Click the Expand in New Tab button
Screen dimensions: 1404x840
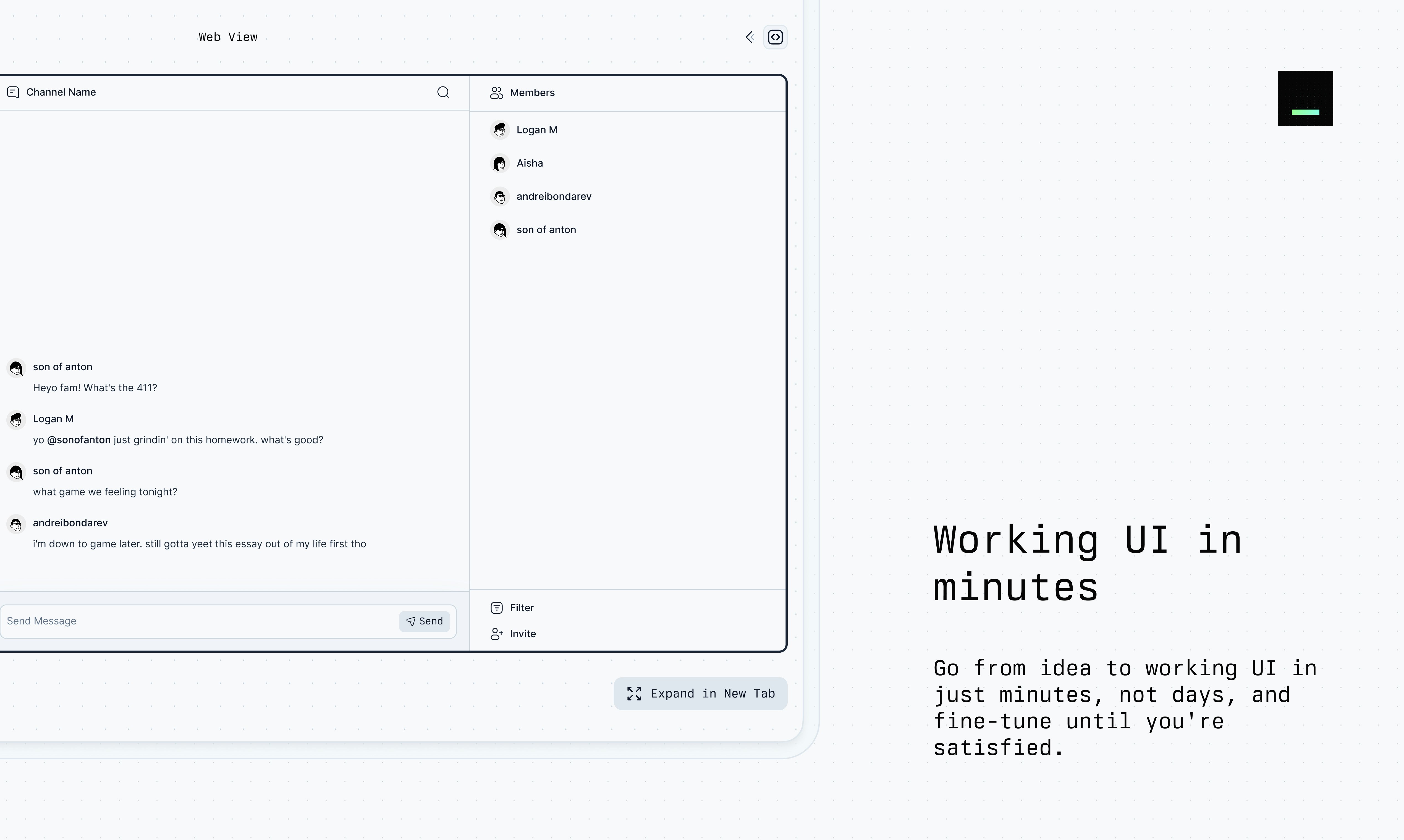pos(700,693)
